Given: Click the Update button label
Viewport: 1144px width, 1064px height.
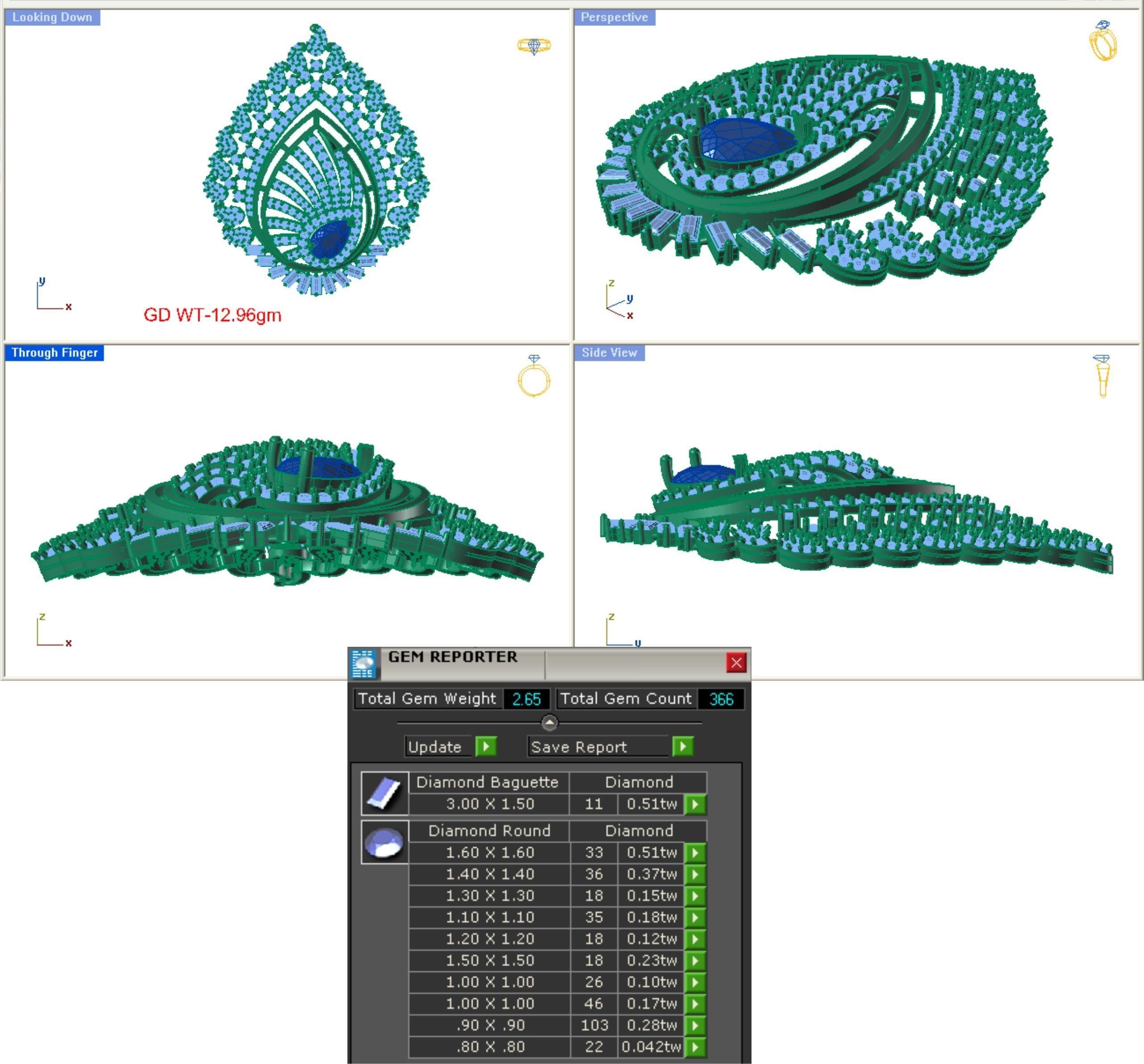Looking at the screenshot, I should coord(435,747).
